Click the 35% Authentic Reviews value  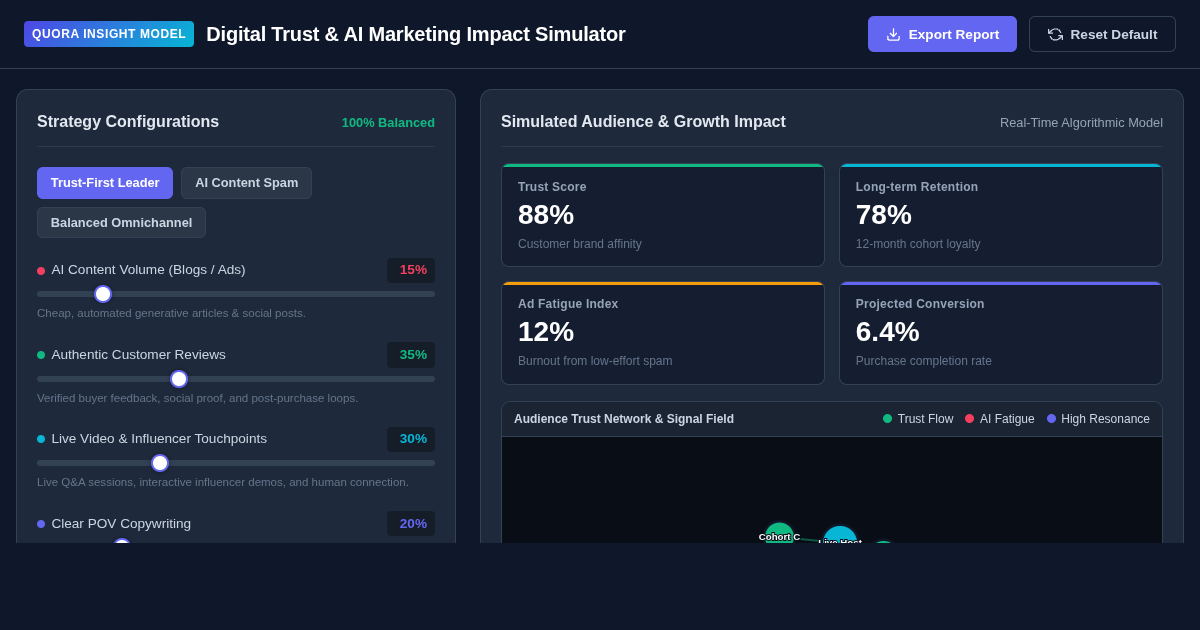pos(411,355)
